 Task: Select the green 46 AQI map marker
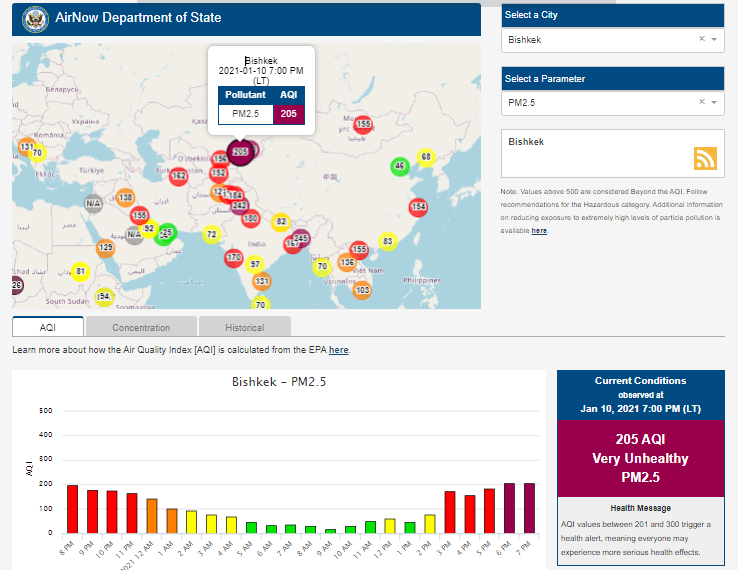click(x=400, y=166)
